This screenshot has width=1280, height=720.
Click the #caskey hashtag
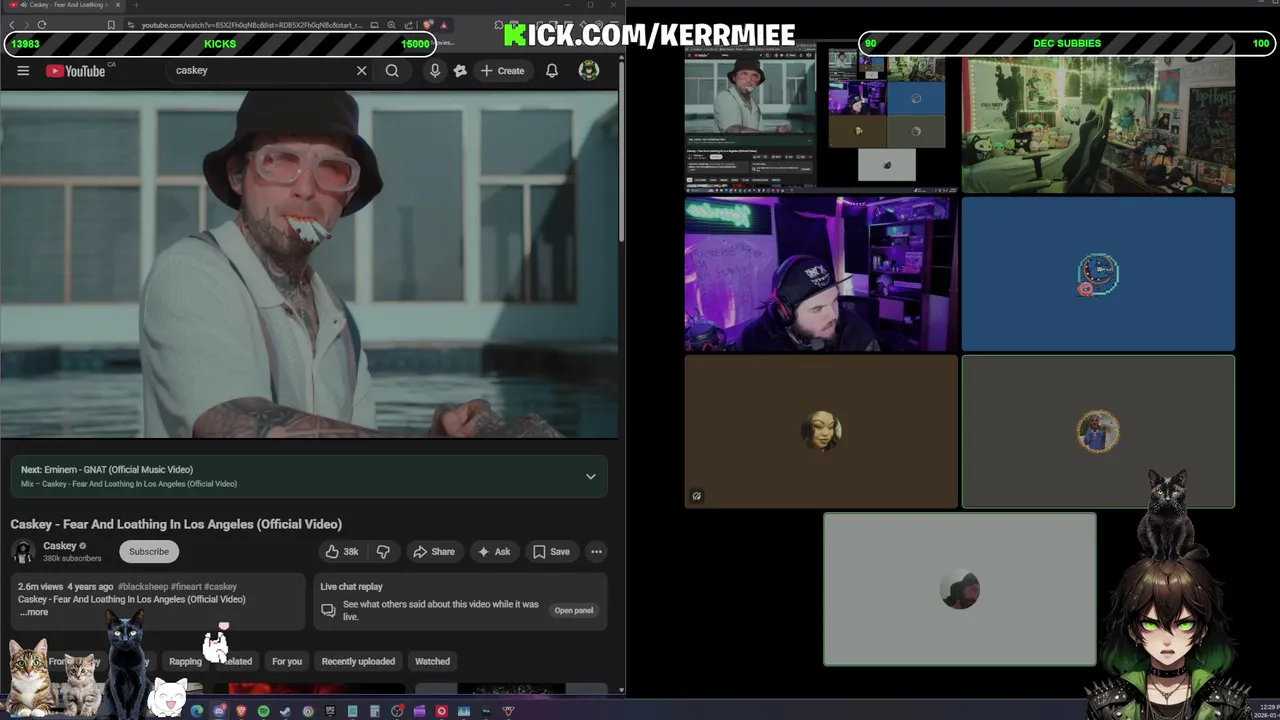[x=221, y=587]
